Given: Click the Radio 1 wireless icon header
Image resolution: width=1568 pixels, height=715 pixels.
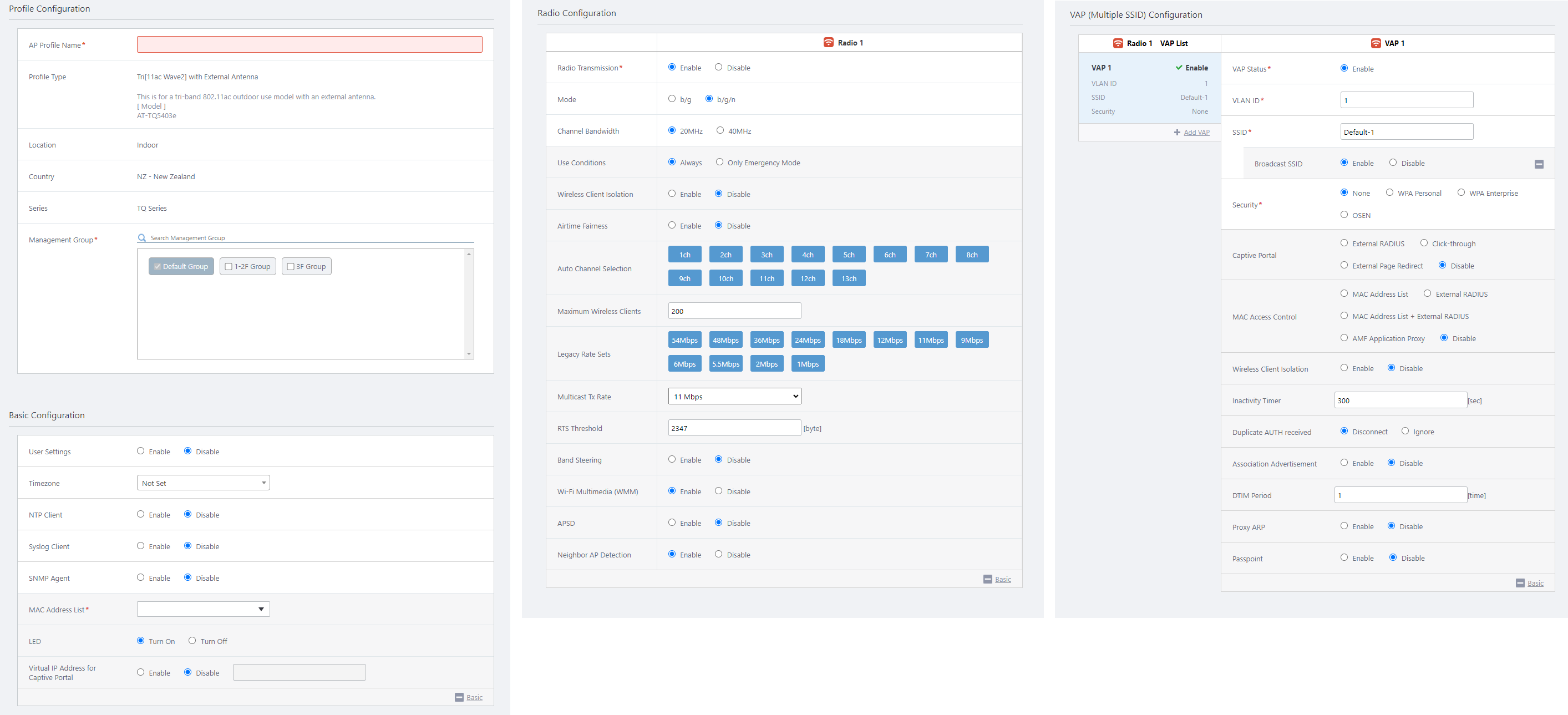Looking at the screenshot, I should click(828, 43).
